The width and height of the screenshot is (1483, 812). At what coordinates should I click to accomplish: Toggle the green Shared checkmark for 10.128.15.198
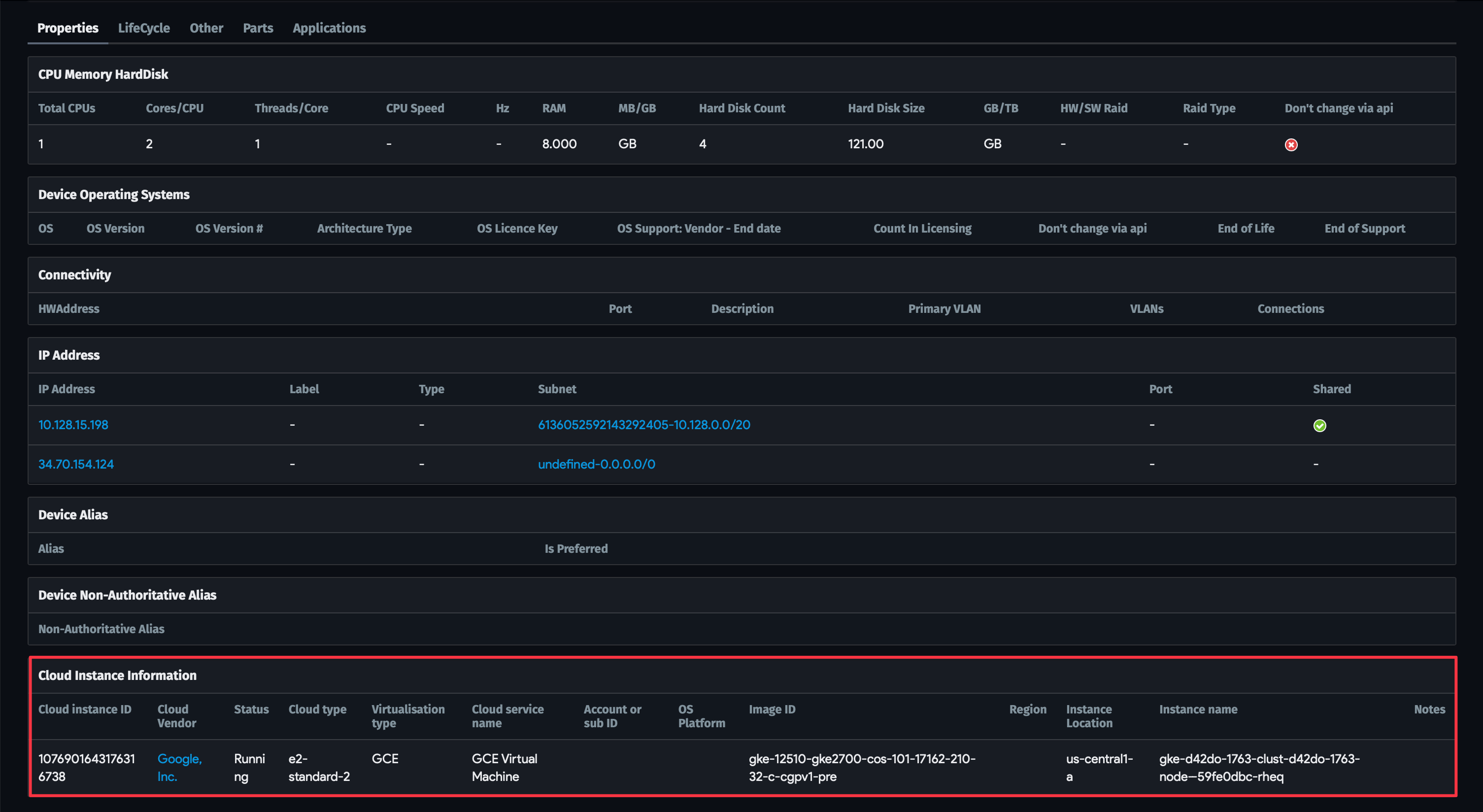[1319, 425]
